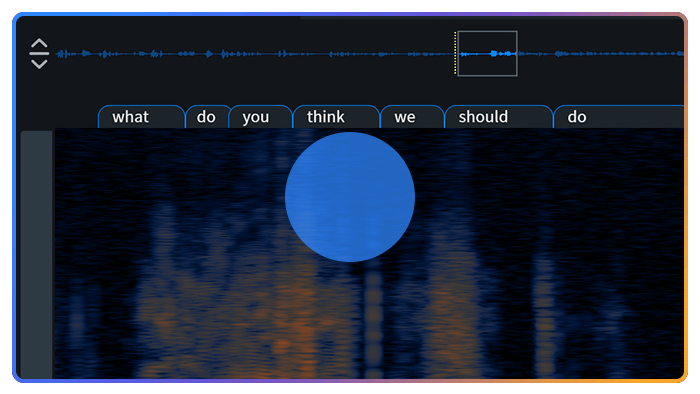Select the last "do" tag after "should"

[619, 117]
